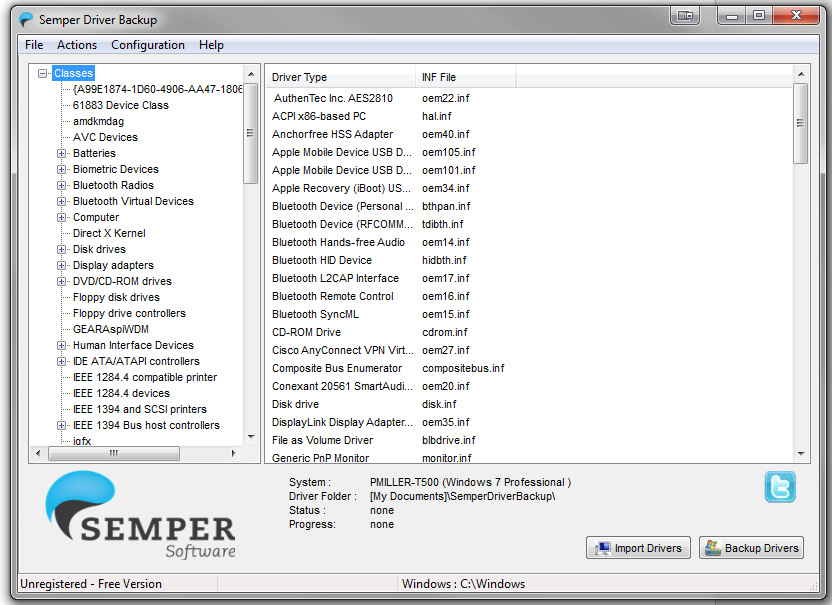This screenshot has width=832, height=605.
Task: Click the Twitter bird icon
Action: [x=780, y=487]
